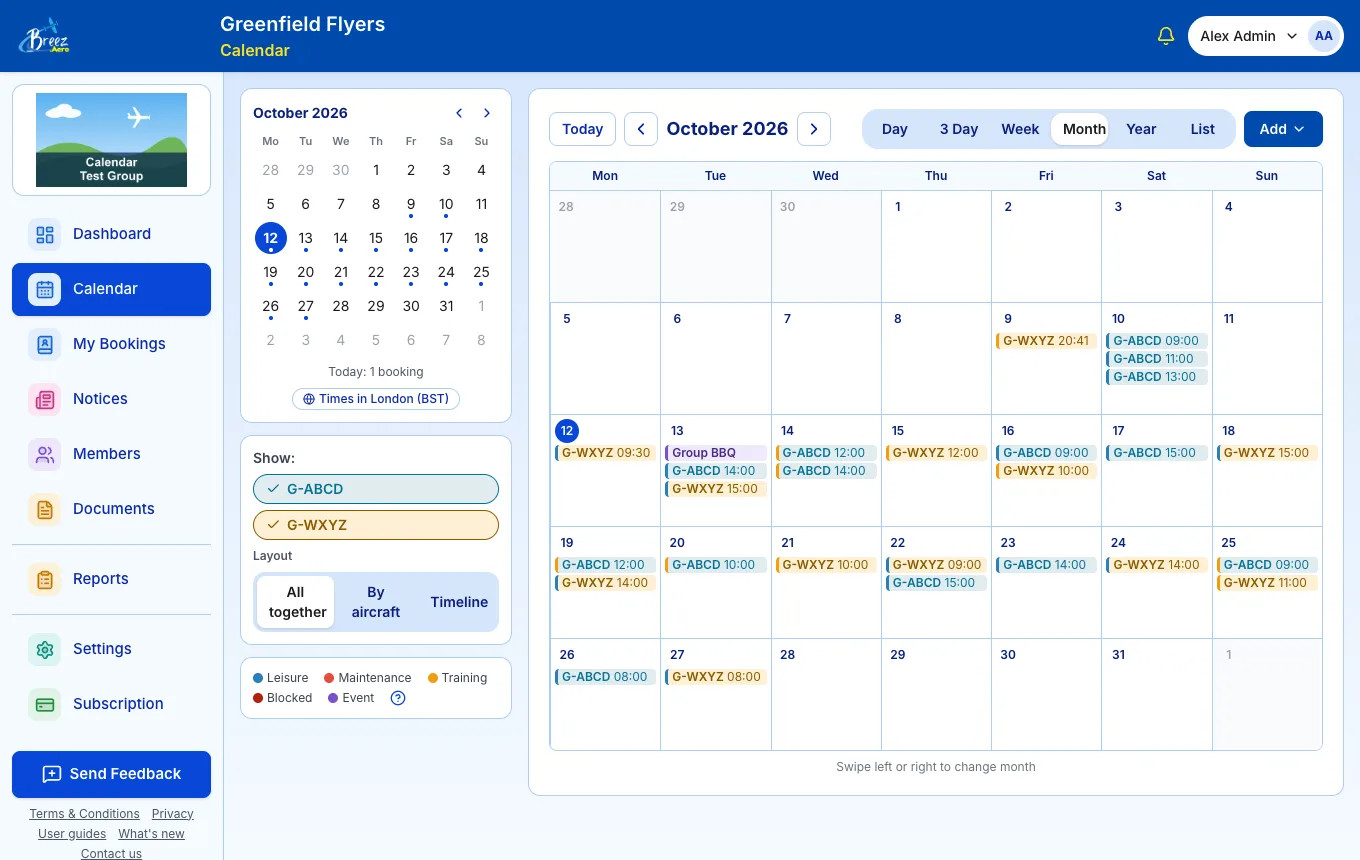Click the AA avatar circle
1360x860 pixels.
[1324, 36]
